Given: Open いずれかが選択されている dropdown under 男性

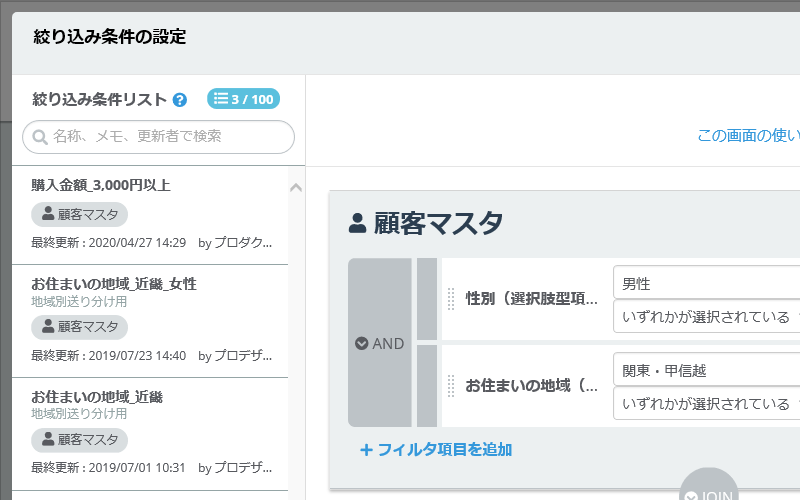Looking at the screenshot, I should click(x=706, y=317).
